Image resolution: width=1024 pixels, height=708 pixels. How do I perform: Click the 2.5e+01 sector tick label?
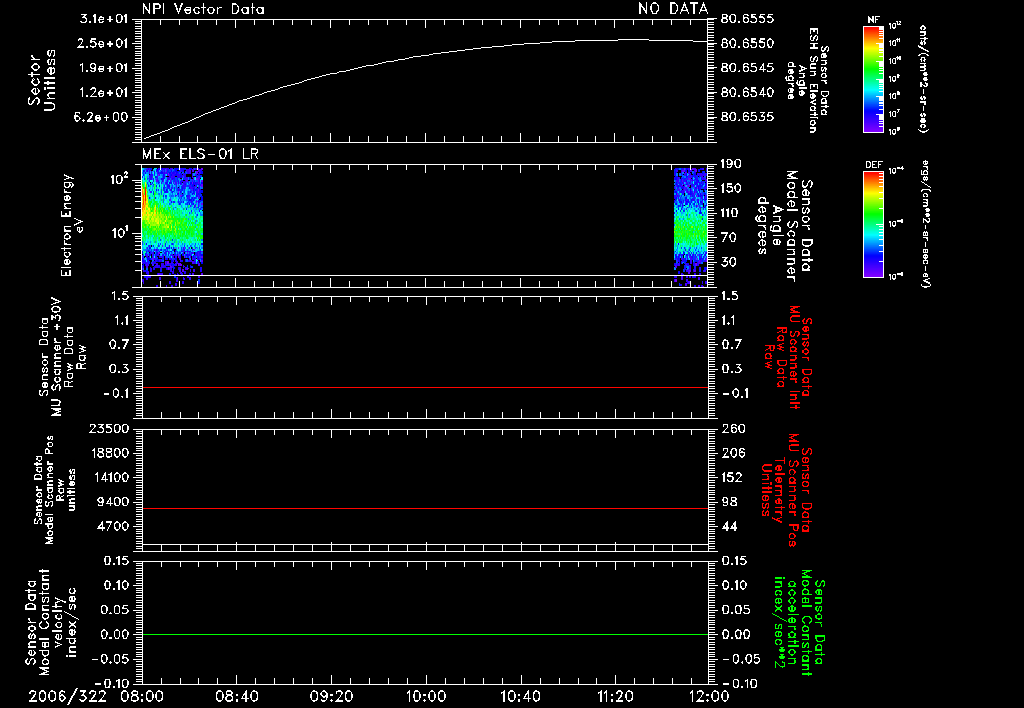[x=104, y=43]
